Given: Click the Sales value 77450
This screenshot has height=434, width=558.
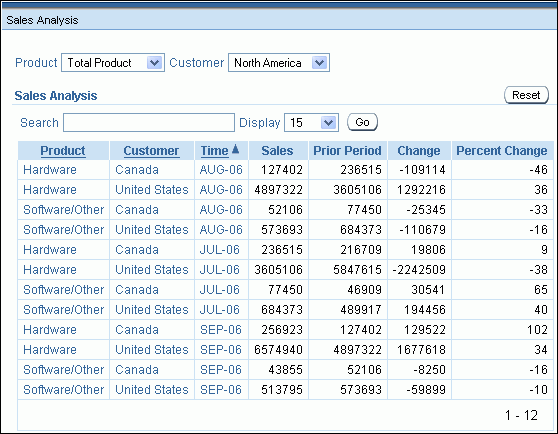Looking at the screenshot, I should tap(285, 290).
